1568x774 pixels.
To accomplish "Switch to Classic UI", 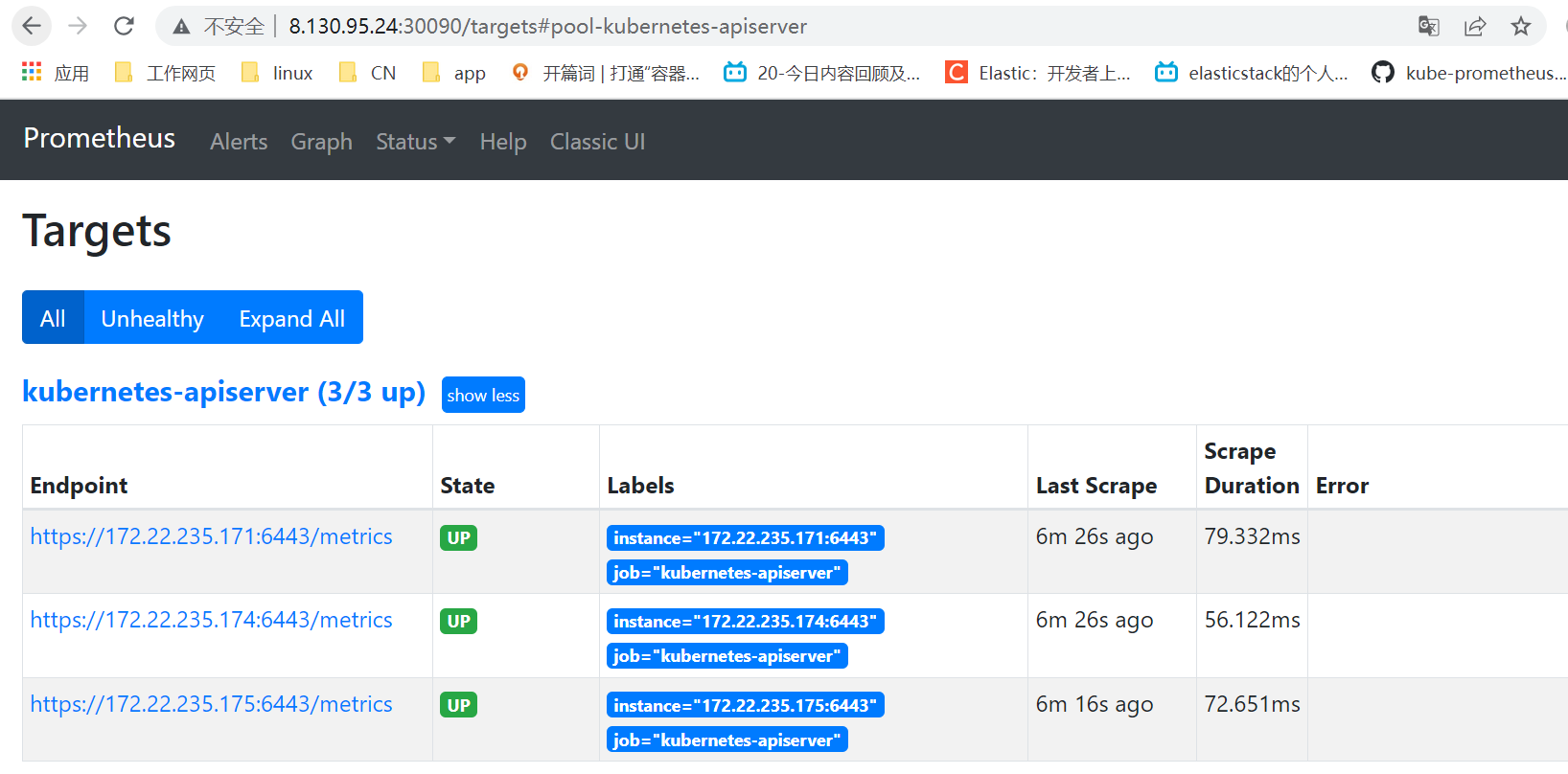I will [x=597, y=142].
